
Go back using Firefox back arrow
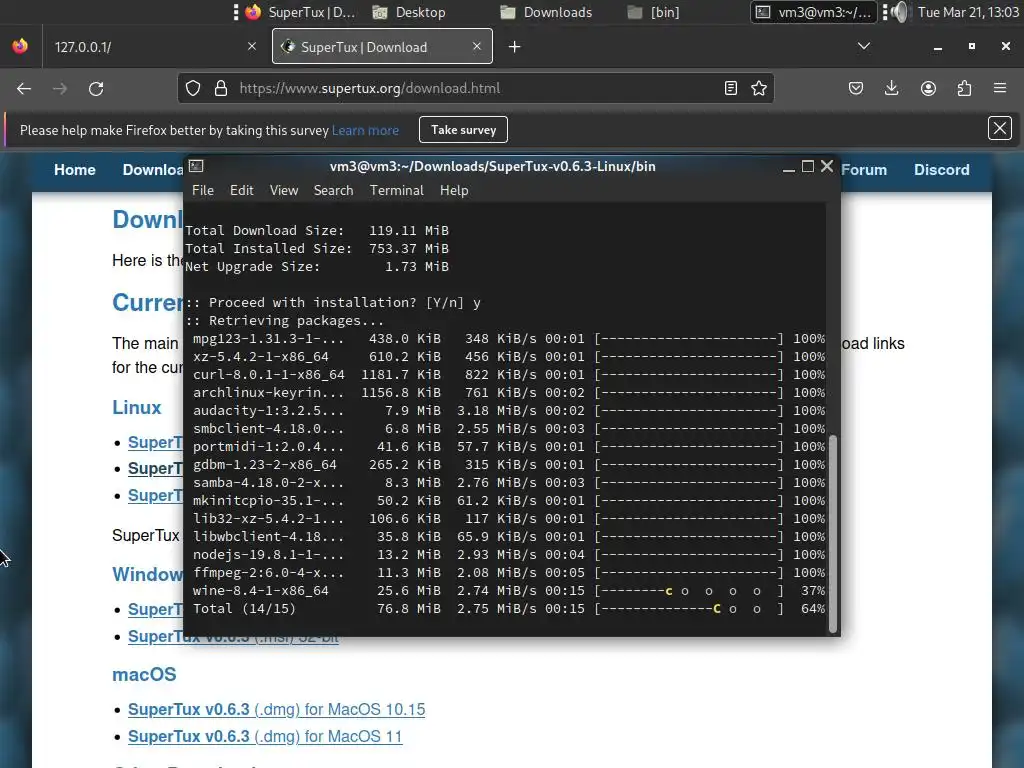(24, 88)
